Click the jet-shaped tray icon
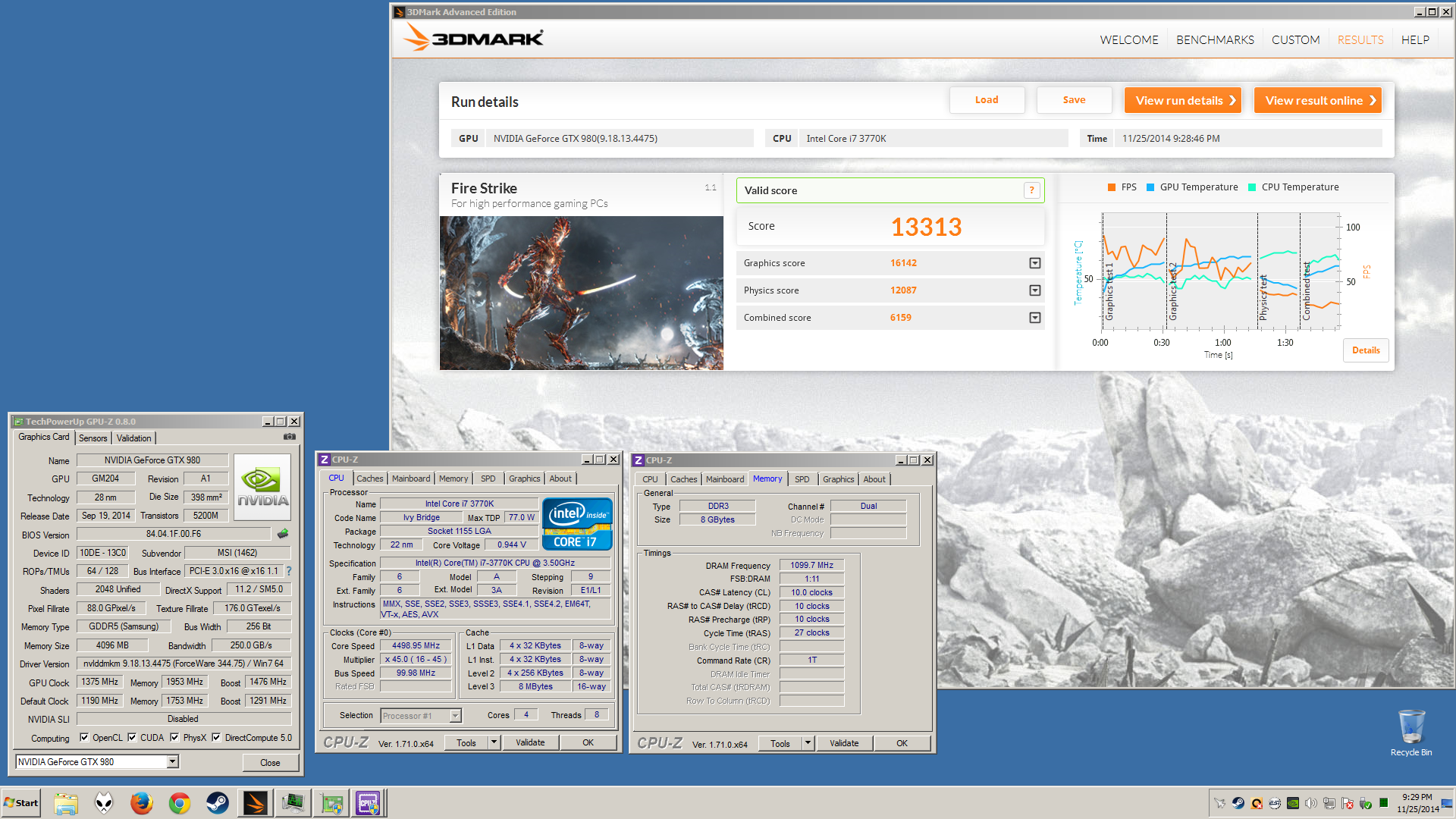 (x=1219, y=803)
